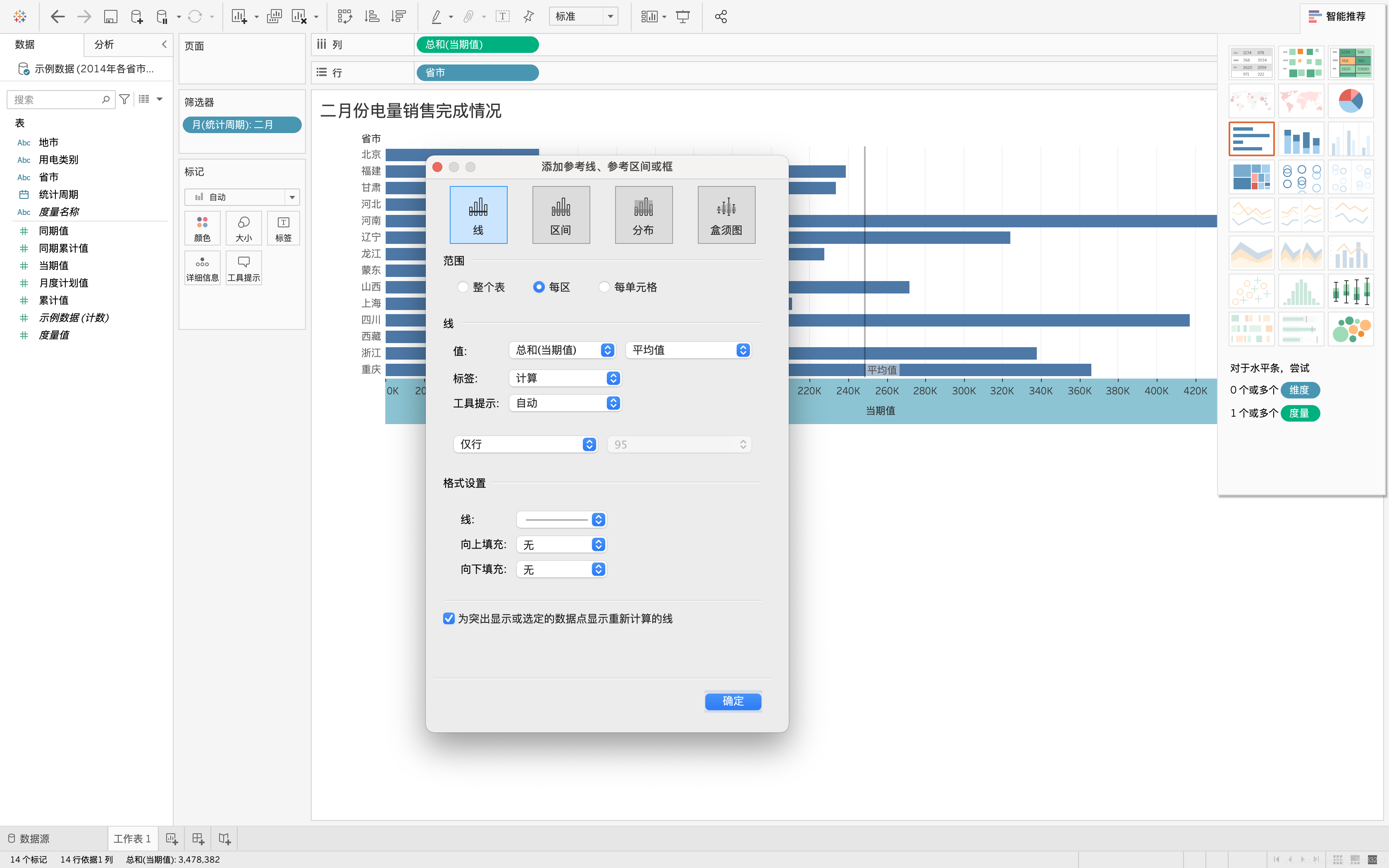Open the line format style picker
This screenshot has width=1389, height=868.
[561, 520]
